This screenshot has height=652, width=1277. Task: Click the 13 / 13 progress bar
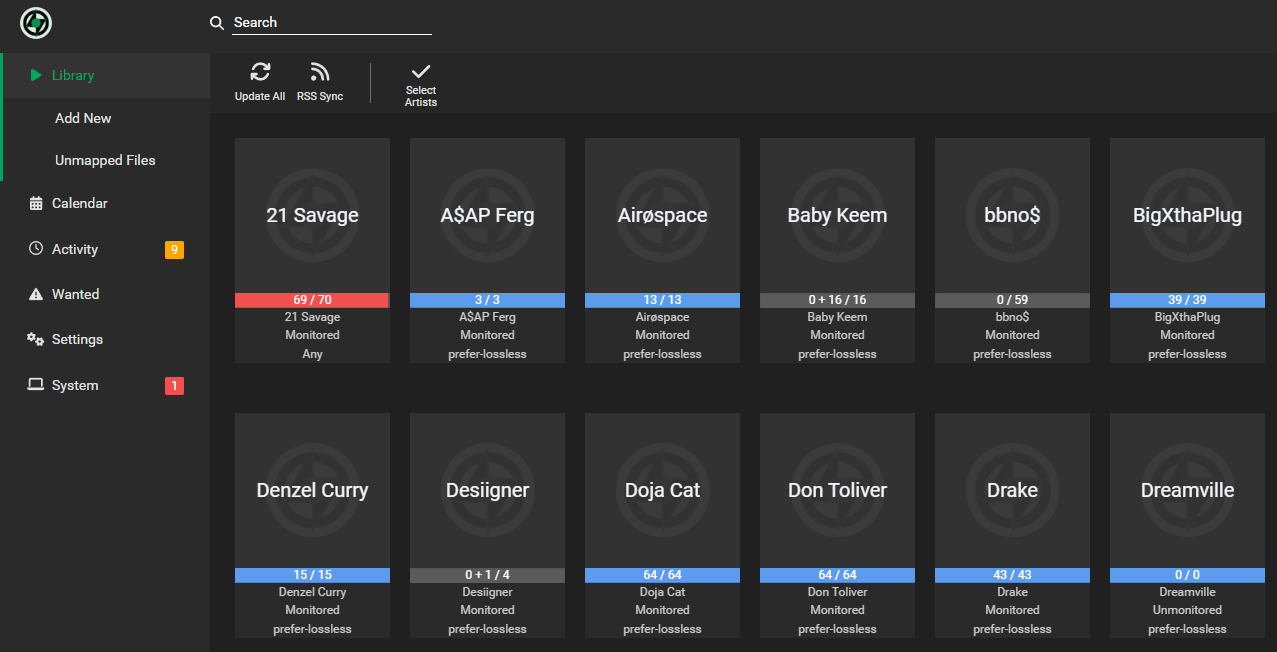(x=662, y=300)
